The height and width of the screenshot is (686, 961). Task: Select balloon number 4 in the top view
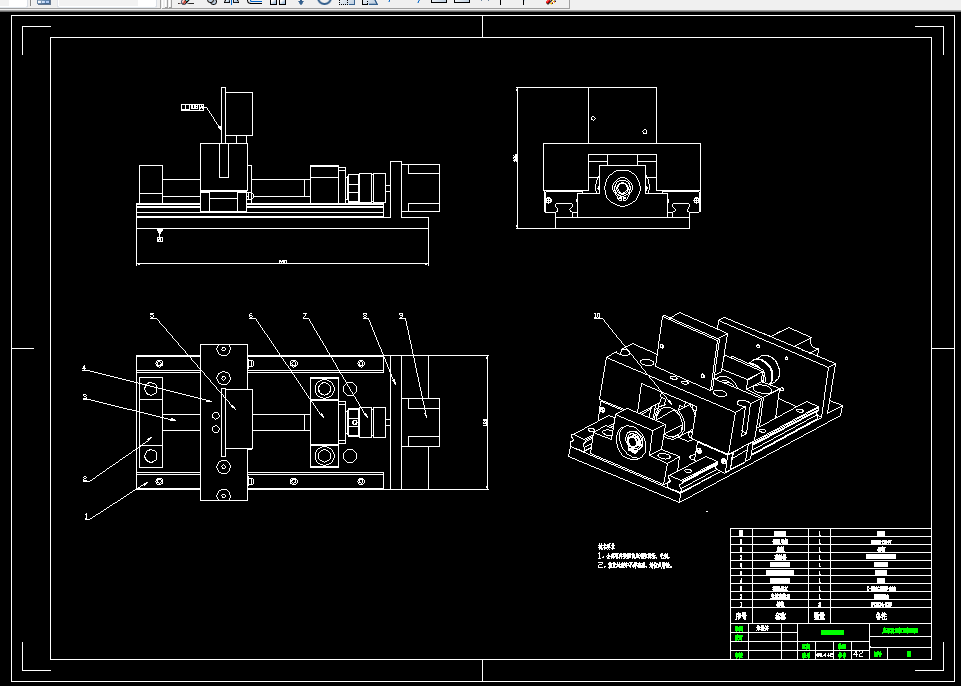click(85, 368)
